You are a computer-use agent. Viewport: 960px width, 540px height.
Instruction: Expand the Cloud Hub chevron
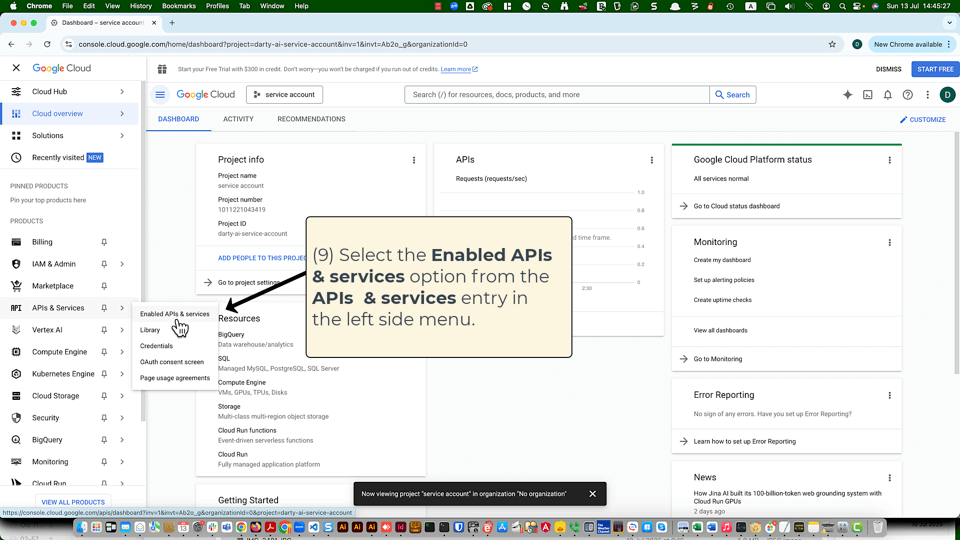[x=122, y=92]
